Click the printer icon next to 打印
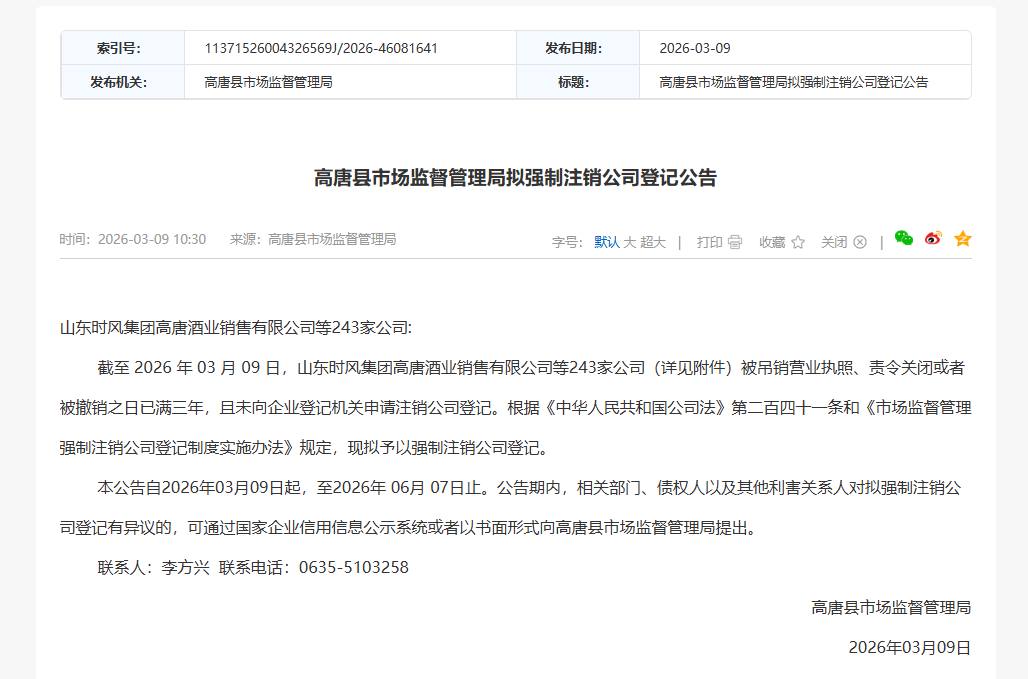The image size is (1028, 679). 735,241
